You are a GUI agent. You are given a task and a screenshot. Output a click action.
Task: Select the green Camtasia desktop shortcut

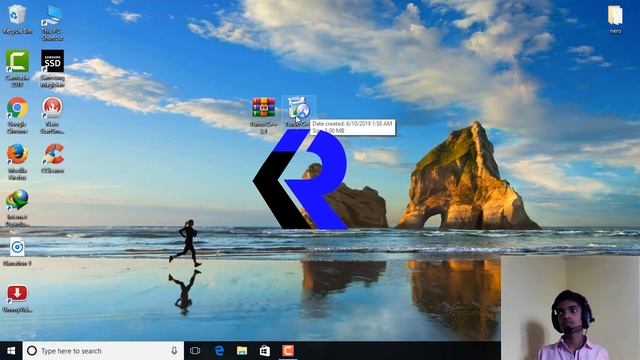tap(17, 62)
